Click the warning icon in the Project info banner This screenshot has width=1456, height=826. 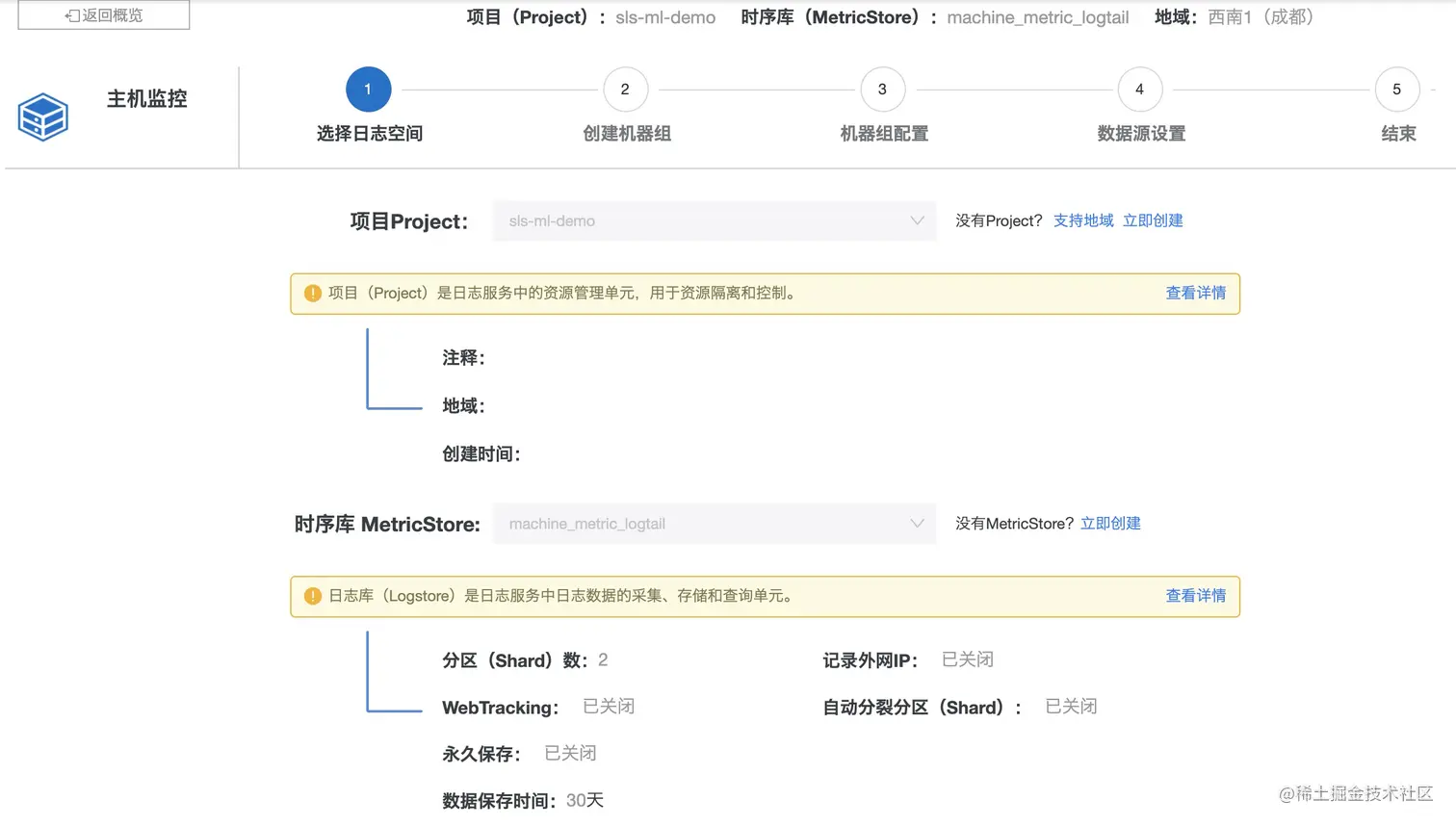313,294
